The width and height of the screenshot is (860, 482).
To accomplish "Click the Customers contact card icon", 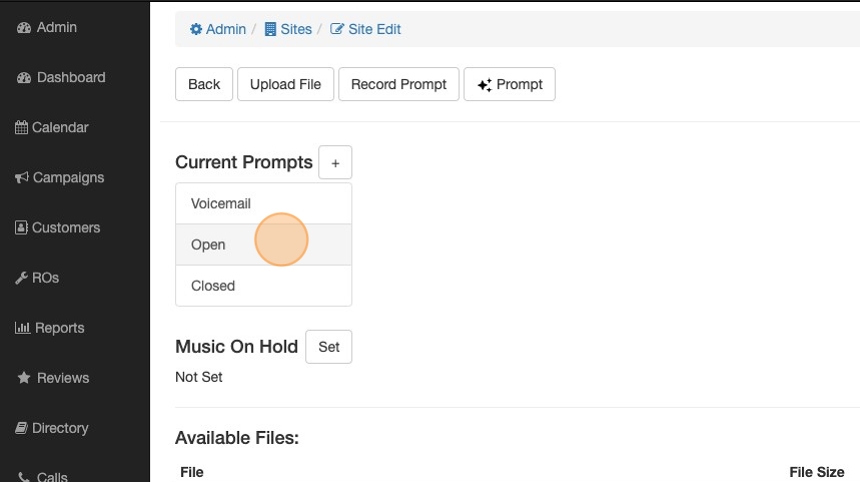I will (22, 228).
